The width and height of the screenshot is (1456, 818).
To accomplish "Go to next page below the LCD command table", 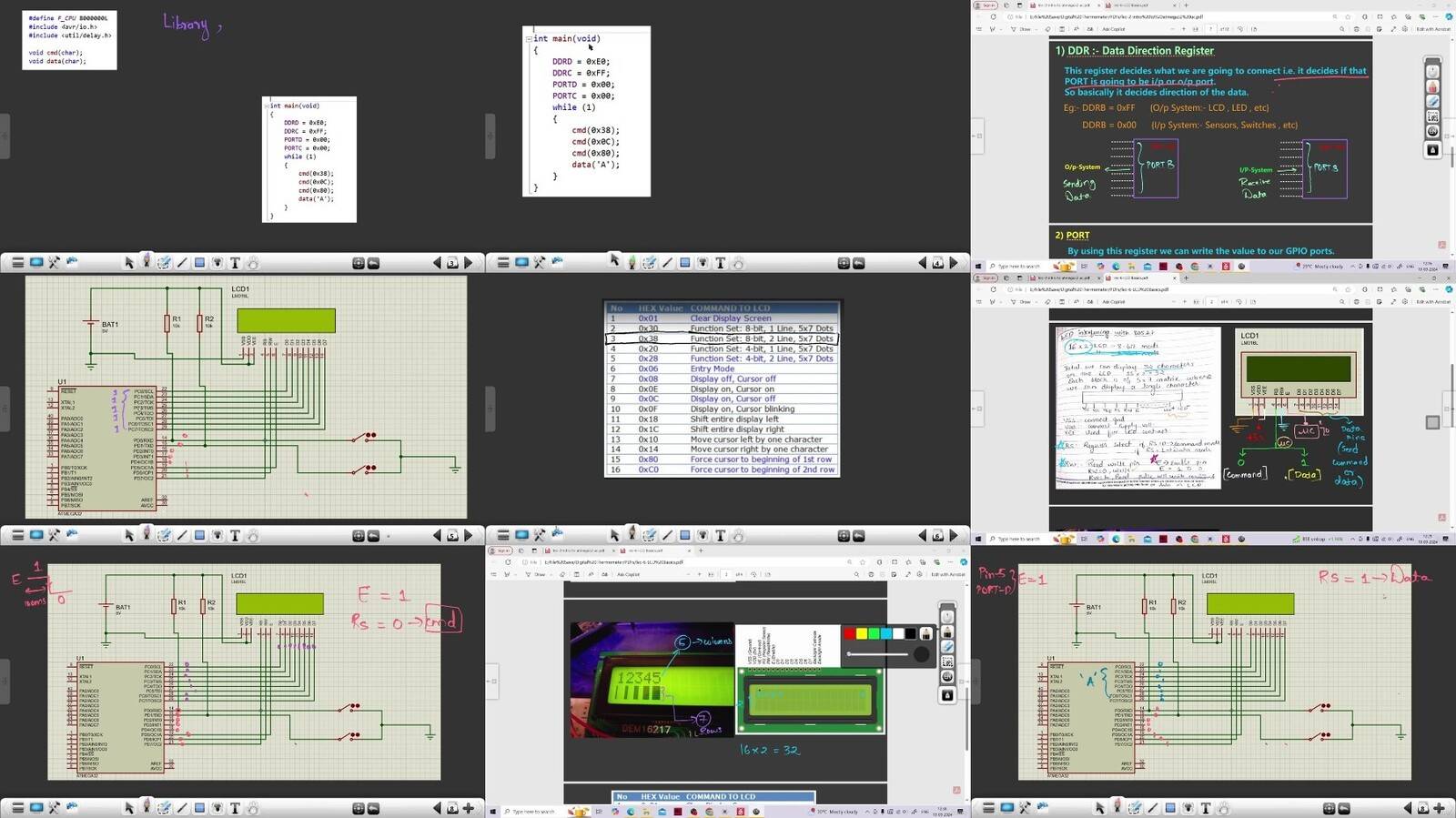I will [x=954, y=536].
